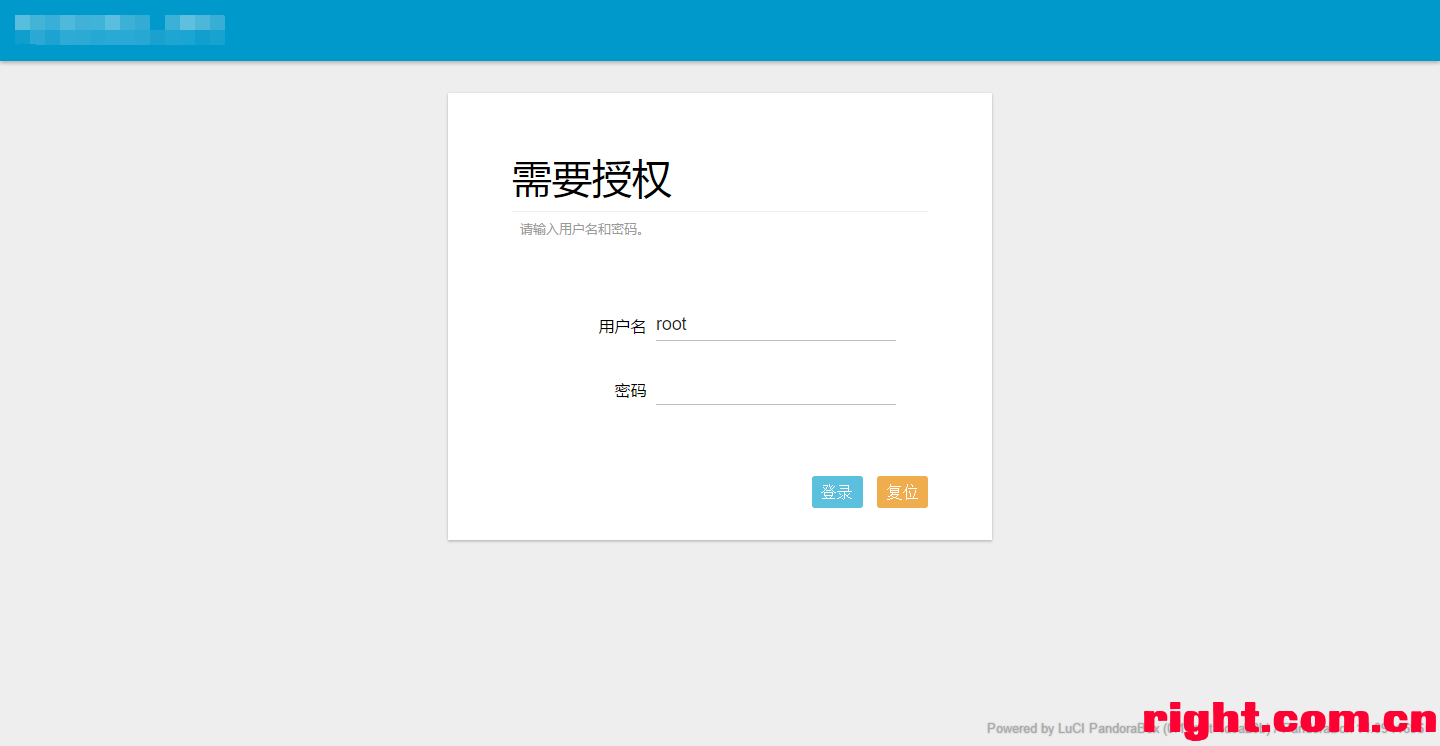Click the 密码 label
1440x746 pixels.
tap(630, 390)
